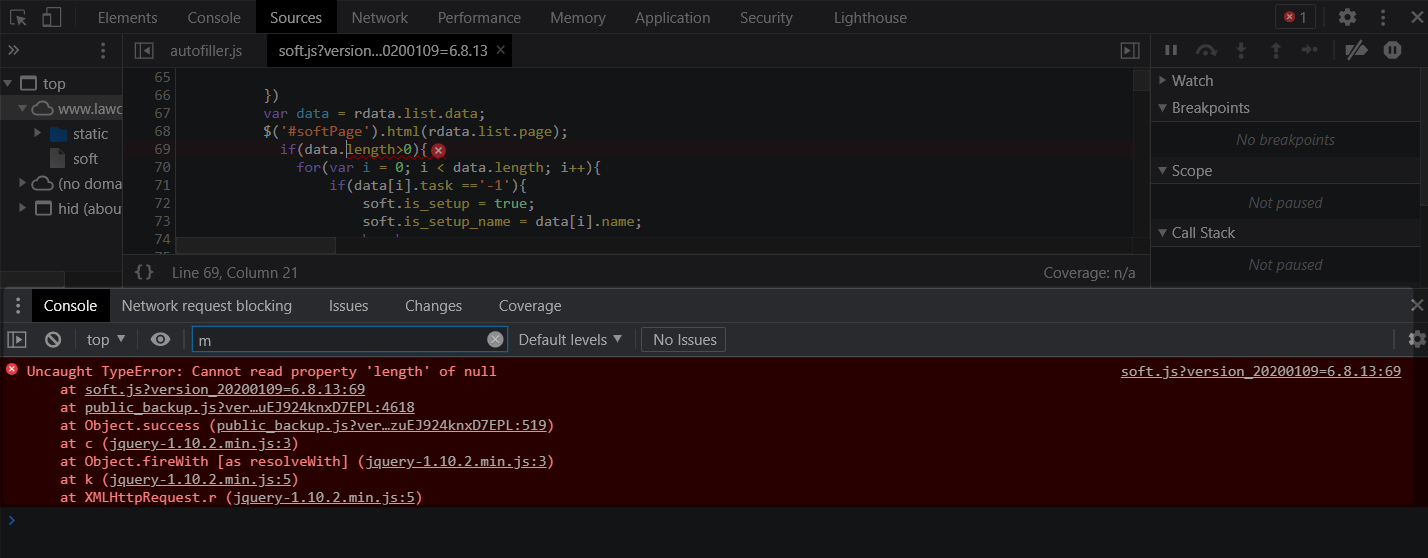Pretty print the source with braces icon
The image size is (1428, 558).
[144, 272]
